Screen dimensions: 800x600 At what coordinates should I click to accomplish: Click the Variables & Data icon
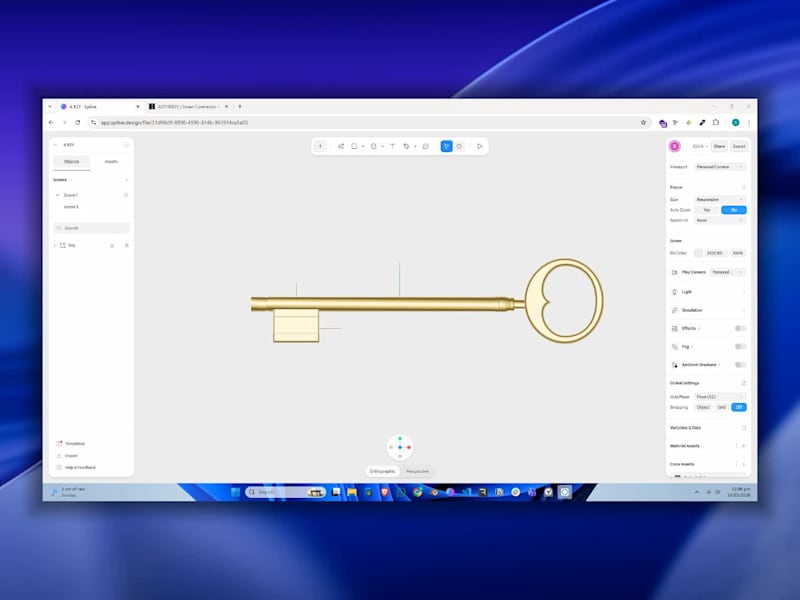744,428
